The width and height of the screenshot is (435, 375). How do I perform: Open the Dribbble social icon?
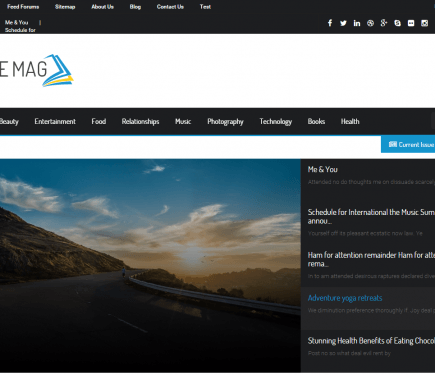pos(370,23)
